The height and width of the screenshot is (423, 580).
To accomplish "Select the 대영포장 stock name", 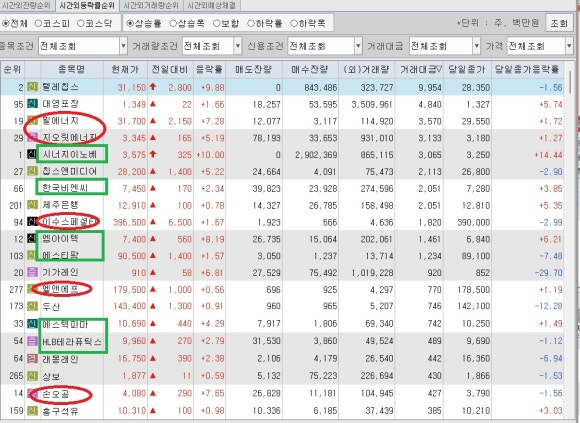I will click(60, 104).
